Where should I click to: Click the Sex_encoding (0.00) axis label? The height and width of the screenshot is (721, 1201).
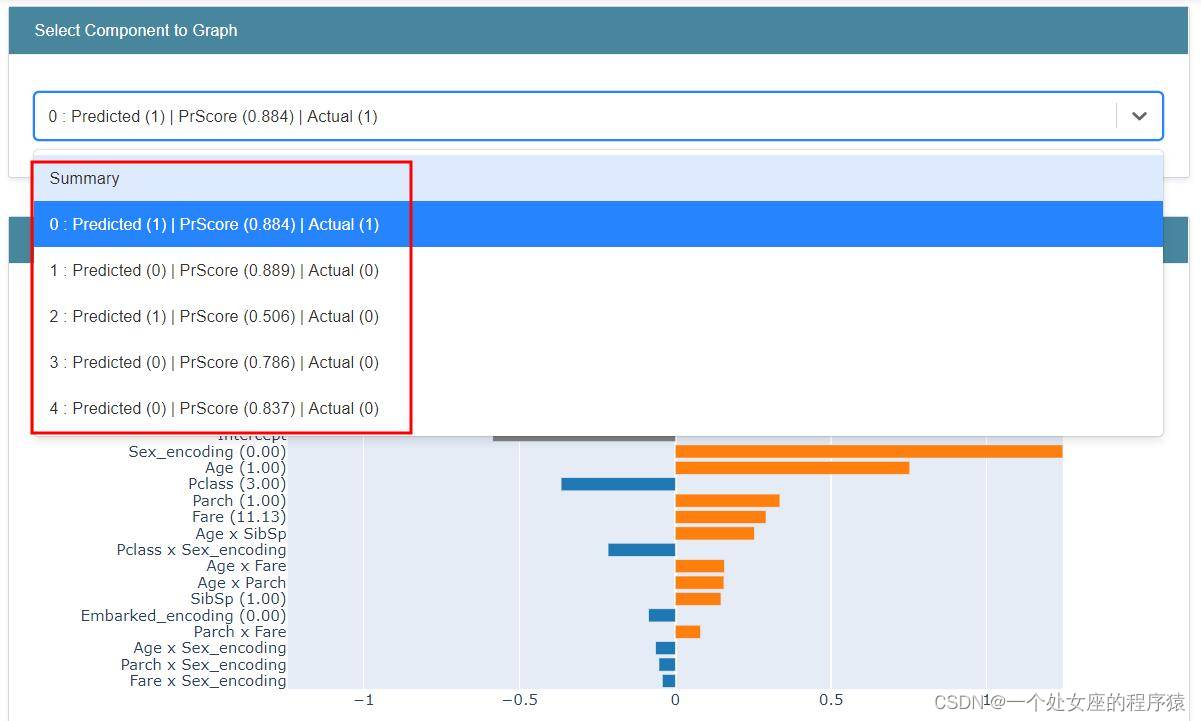click(x=207, y=452)
